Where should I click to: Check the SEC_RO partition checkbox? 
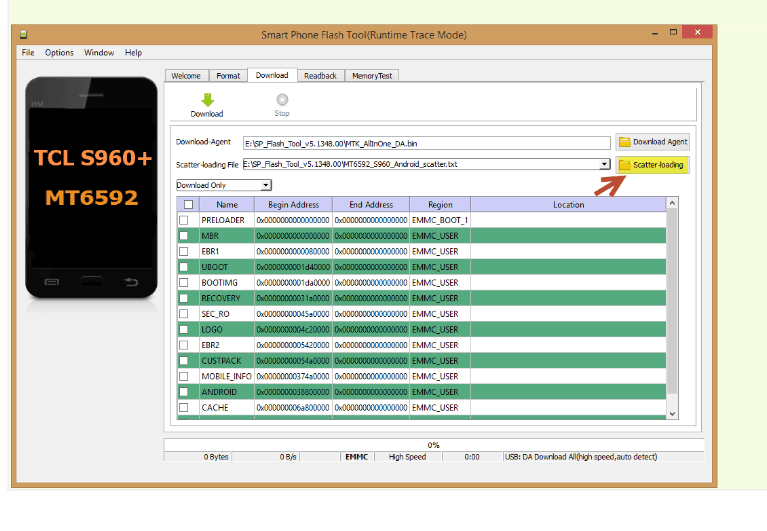pos(183,314)
